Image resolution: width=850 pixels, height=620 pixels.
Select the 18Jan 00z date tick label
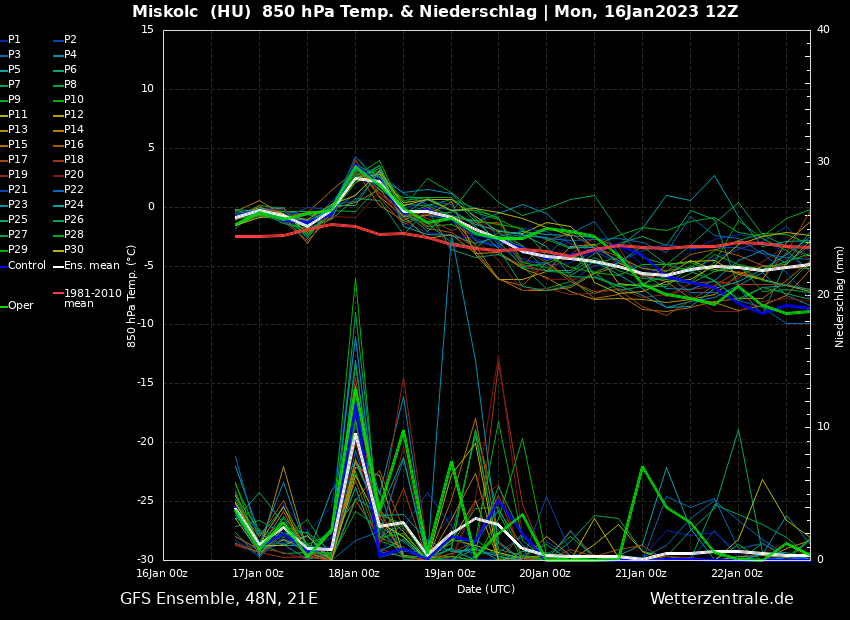pos(354,574)
